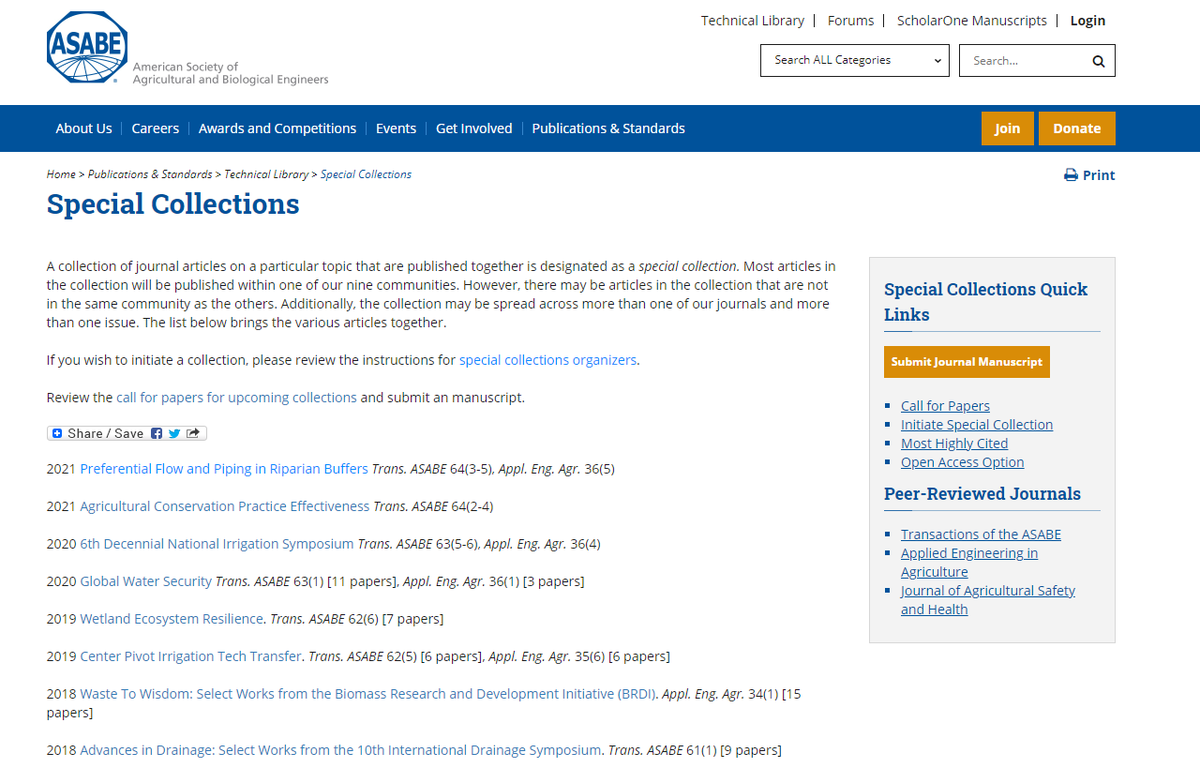Open Center Pivot Irrigation Tech Transfer
Image resolution: width=1200 pixels, height=768 pixels.
191,656
